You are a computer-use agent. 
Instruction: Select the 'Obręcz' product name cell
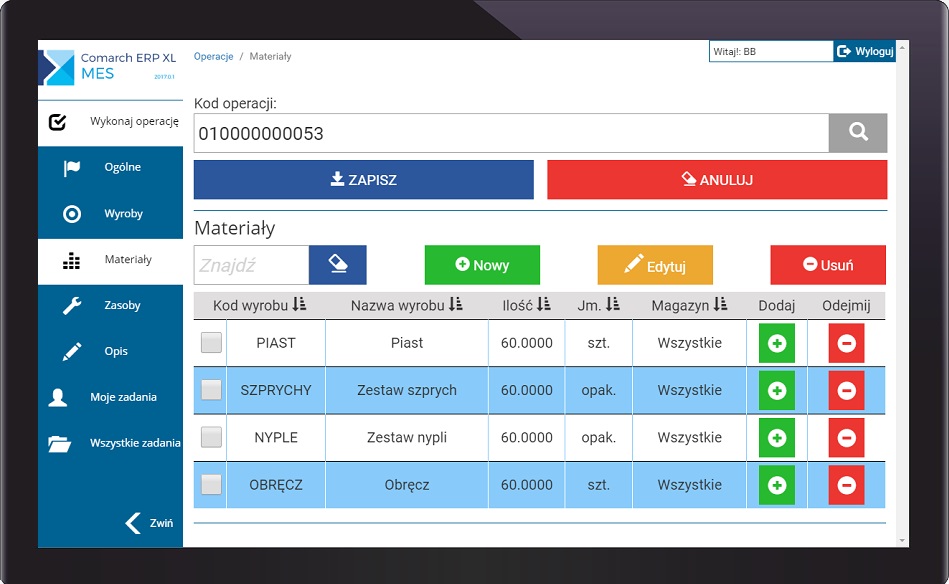click(407, 485)
